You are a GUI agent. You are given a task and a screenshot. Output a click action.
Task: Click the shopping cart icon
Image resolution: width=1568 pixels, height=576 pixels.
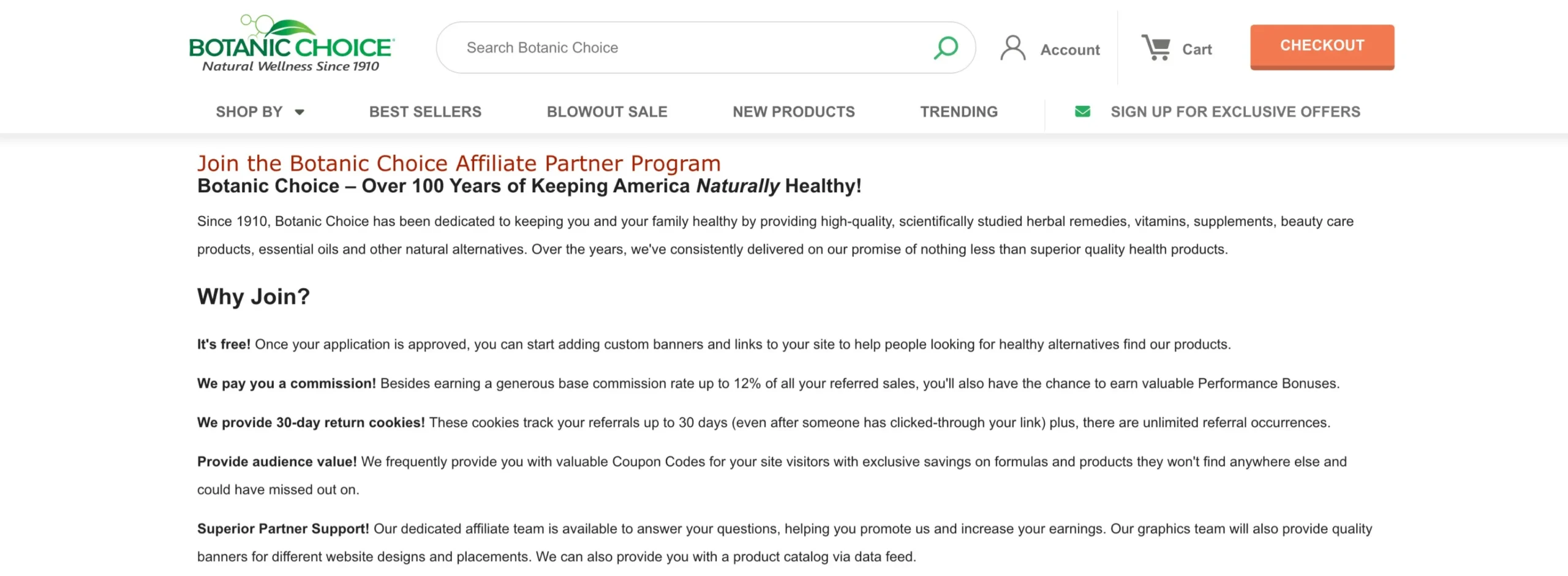pyautogui.click(x=1156, y=48)
